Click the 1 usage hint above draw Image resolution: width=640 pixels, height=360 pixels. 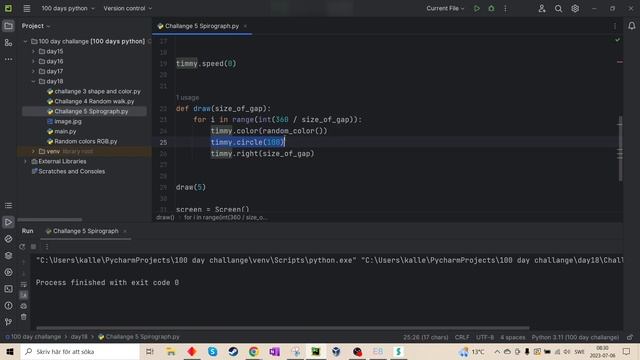pyautogui.click(x=187, y=98)
